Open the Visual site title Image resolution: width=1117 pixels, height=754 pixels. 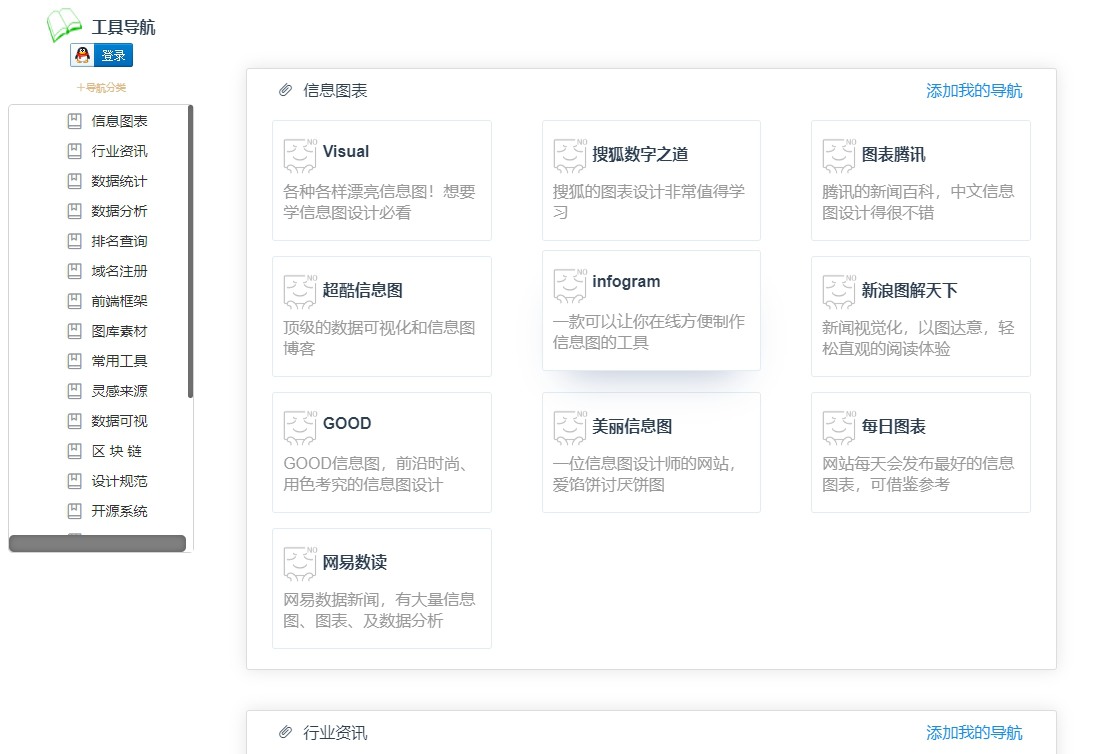(x=346, y=151)
